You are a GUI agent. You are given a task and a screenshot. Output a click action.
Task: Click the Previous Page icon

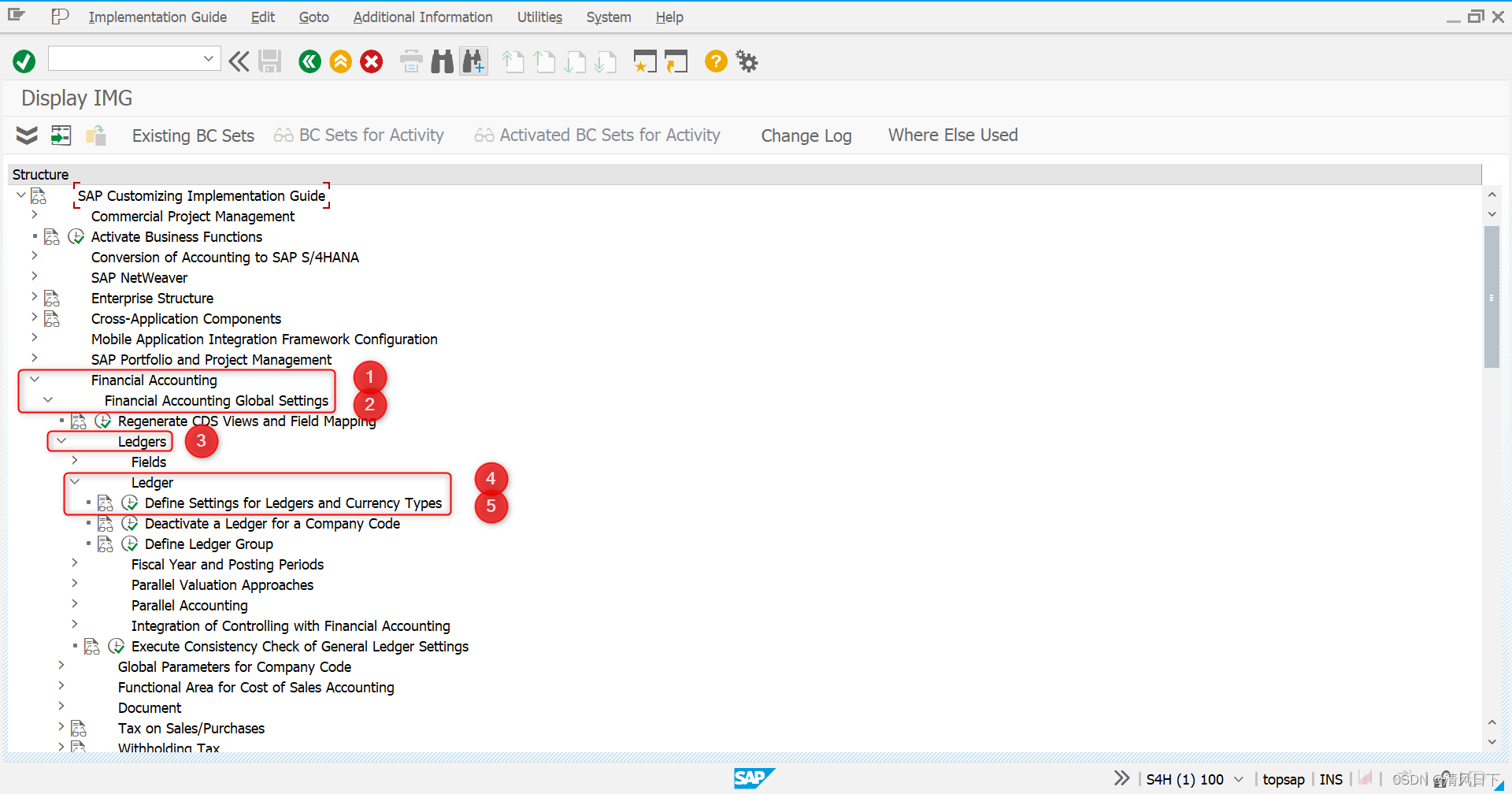point(545,61)
